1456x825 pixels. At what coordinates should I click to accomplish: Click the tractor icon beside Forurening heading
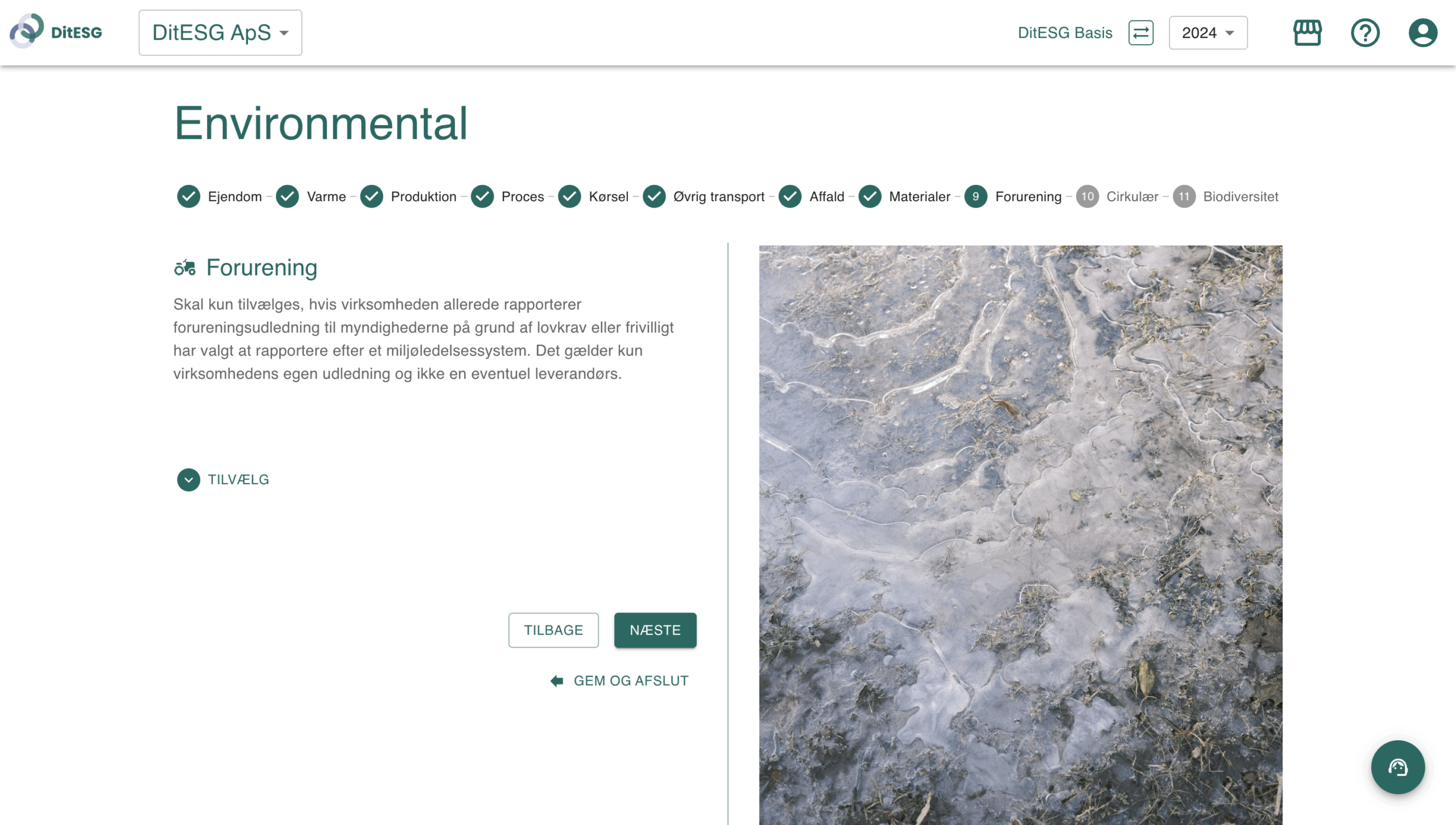[185, 267]
